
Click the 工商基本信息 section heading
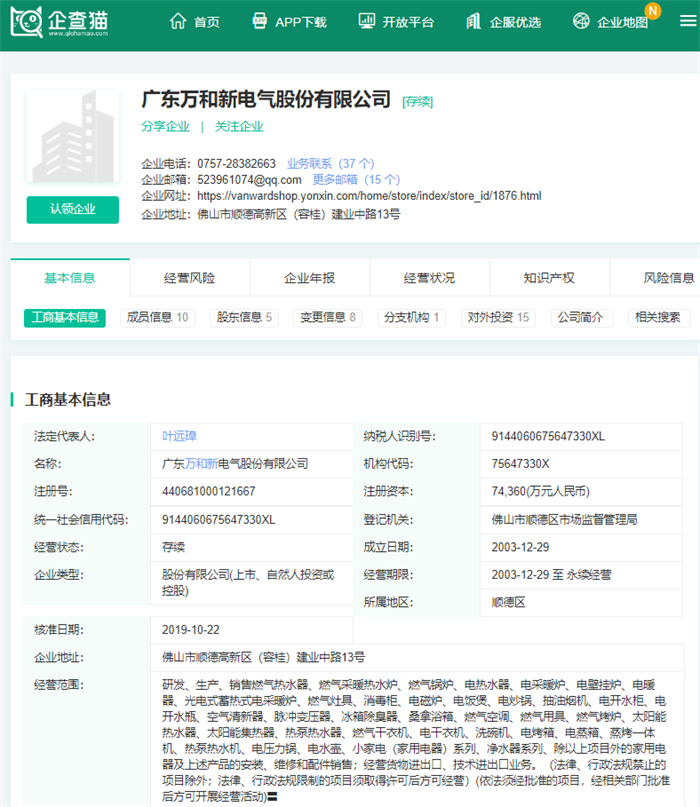[68, 400]
